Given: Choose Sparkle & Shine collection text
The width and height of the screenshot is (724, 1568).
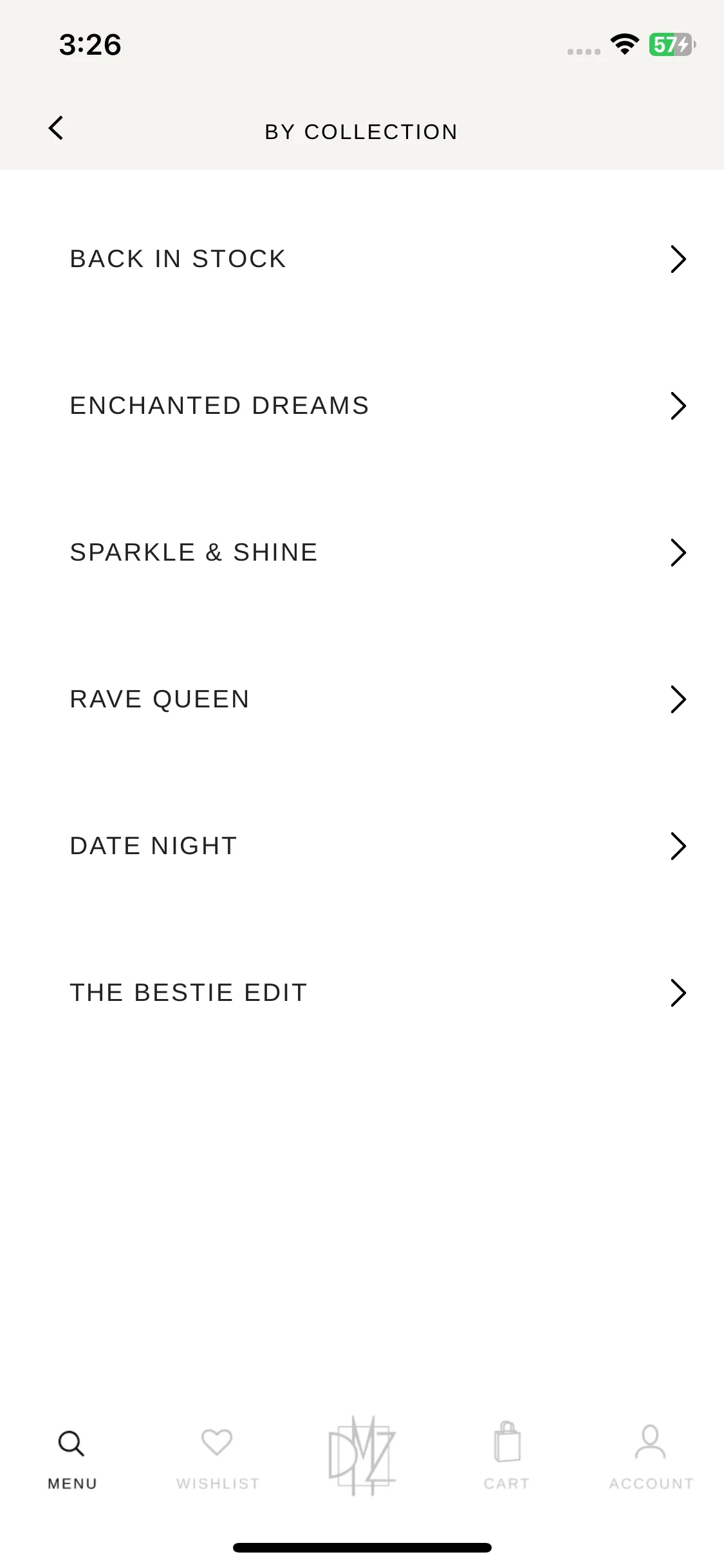Looking at the screenshot, I should coord(194,552).
